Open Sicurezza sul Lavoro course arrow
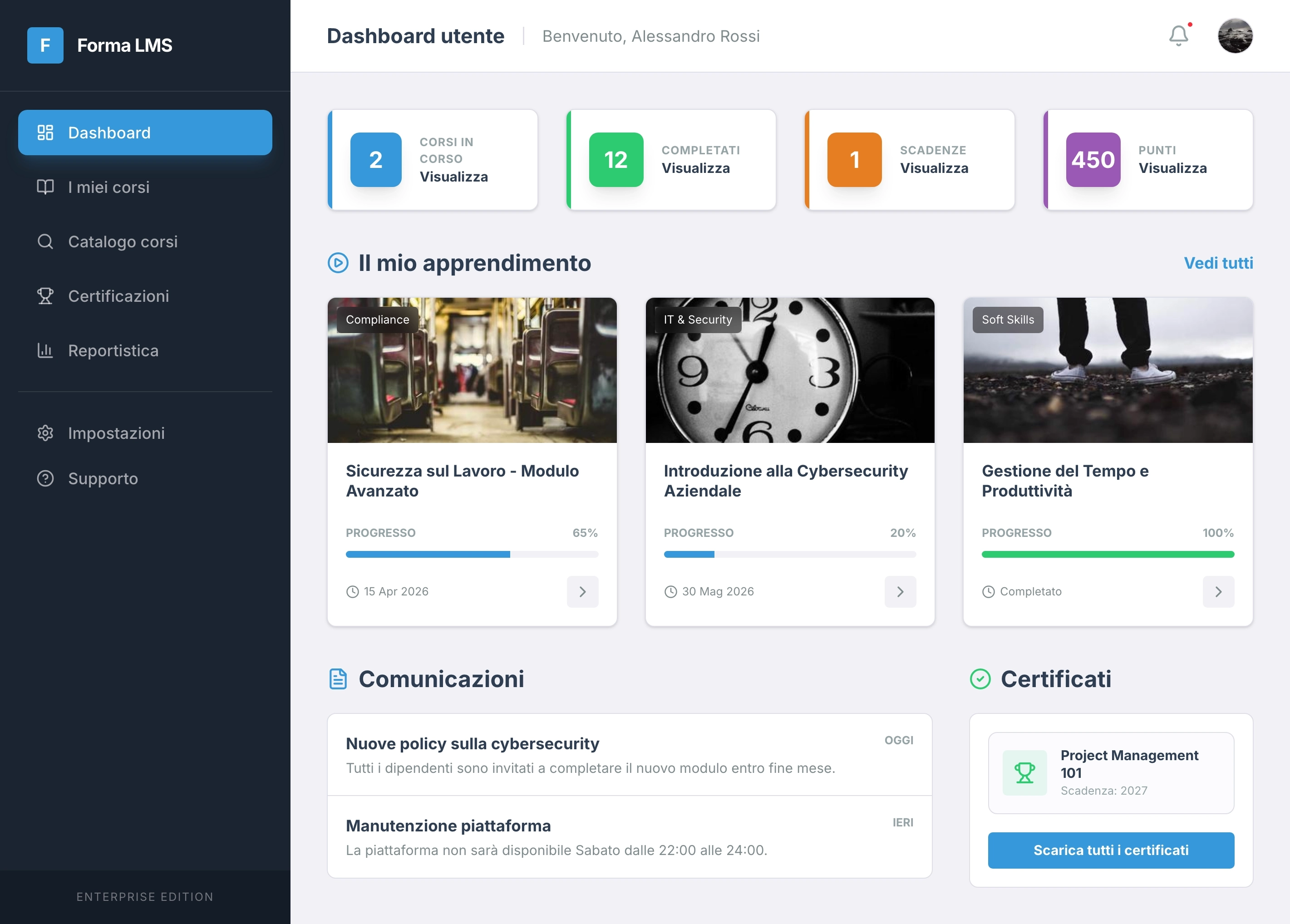The width and height of the screenshot is (1290, 924). click(x=582, y=592)
